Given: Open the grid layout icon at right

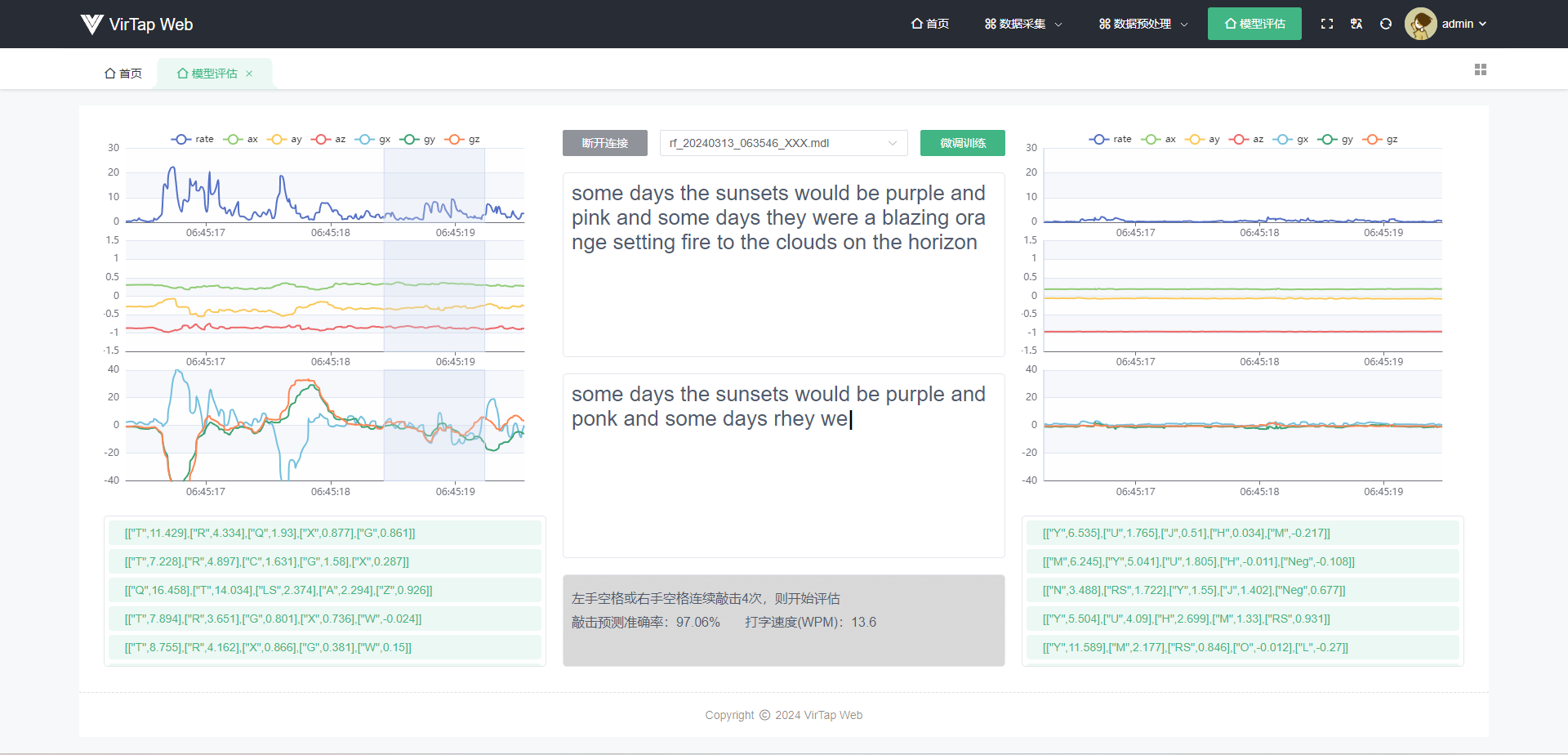Looking at the screenshot, I should click(x=1481, y=70).
